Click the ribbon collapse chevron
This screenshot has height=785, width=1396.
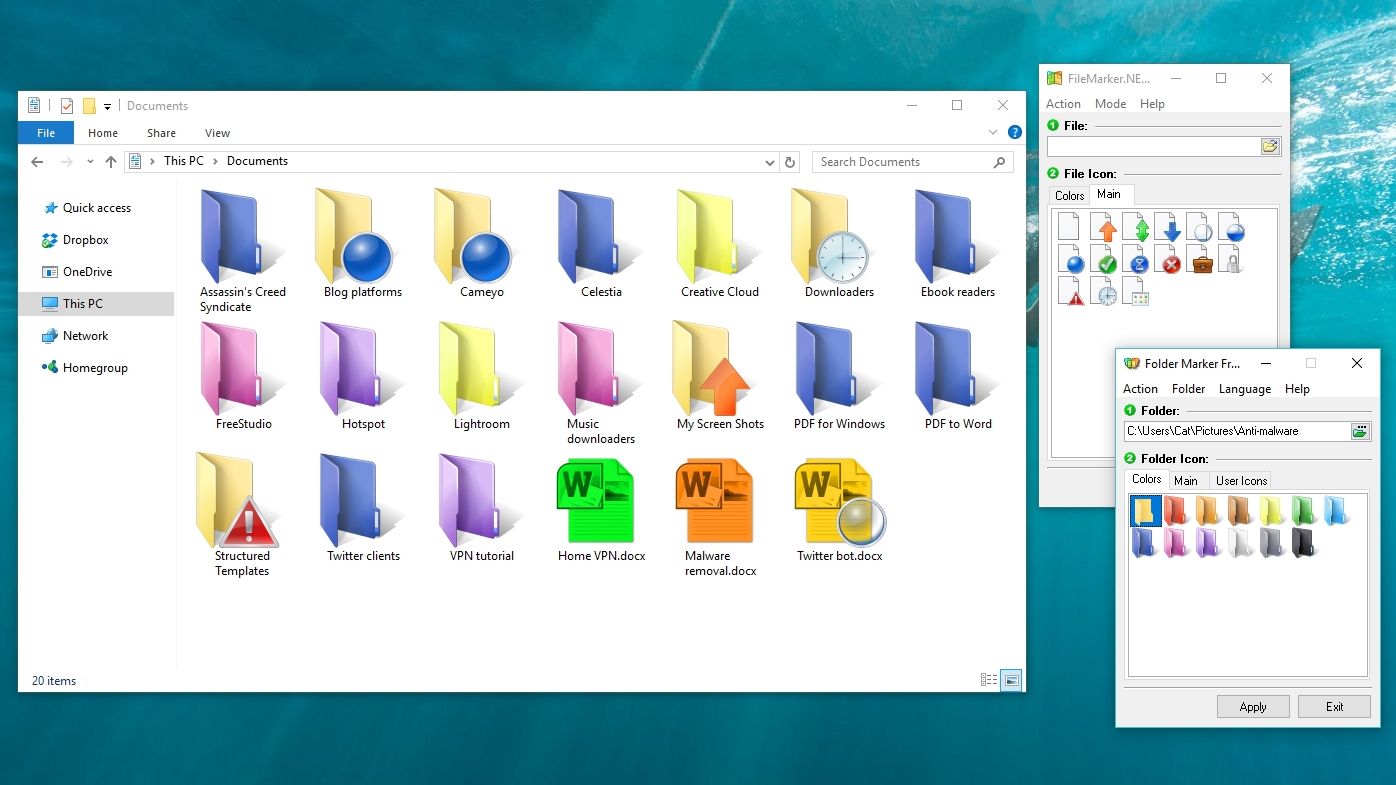(x=992, y=131)
